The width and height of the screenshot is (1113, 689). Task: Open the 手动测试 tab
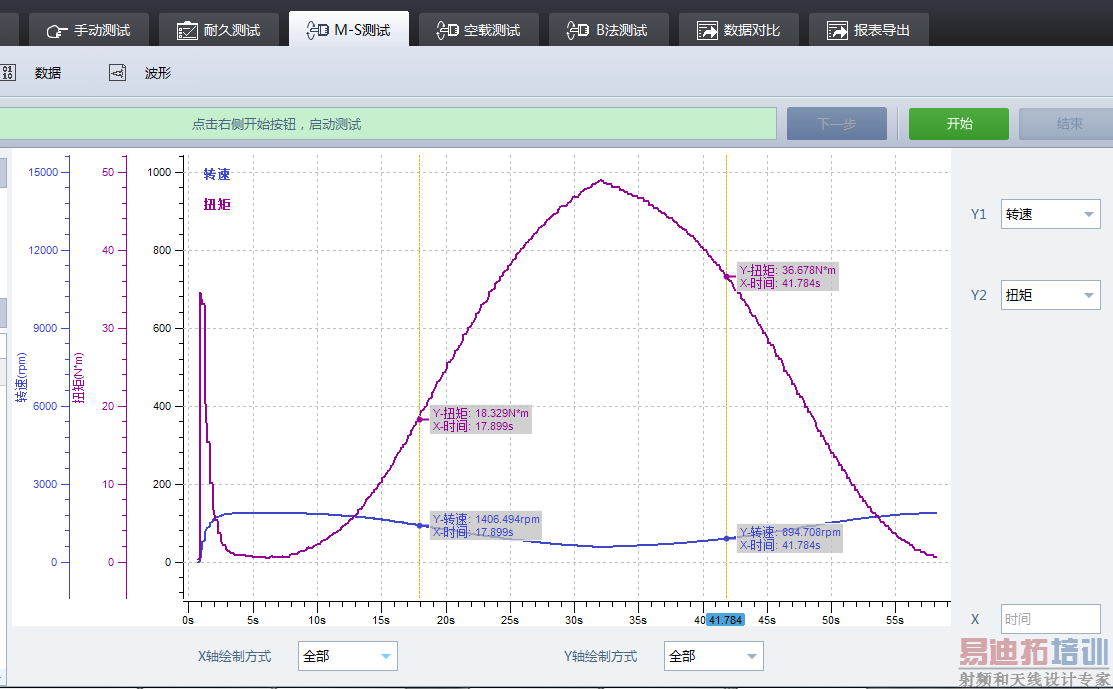coord(89,30)
